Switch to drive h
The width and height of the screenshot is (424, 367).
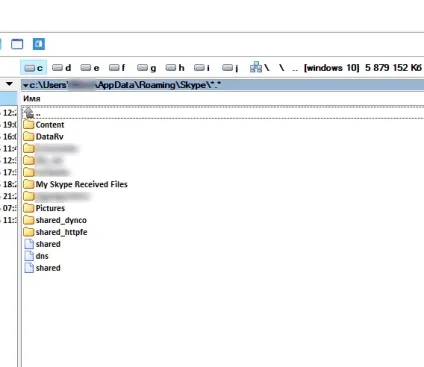pyautogui.click(x=175, y=68)
